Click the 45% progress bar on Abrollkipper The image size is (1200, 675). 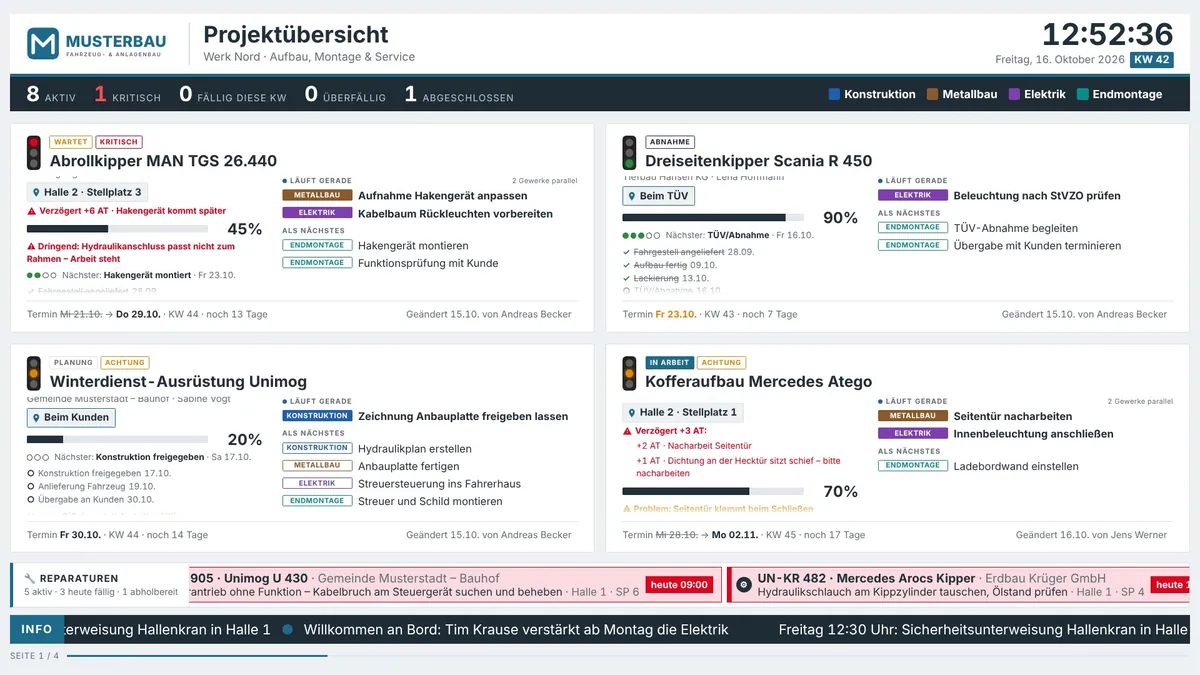click(117, 229)
